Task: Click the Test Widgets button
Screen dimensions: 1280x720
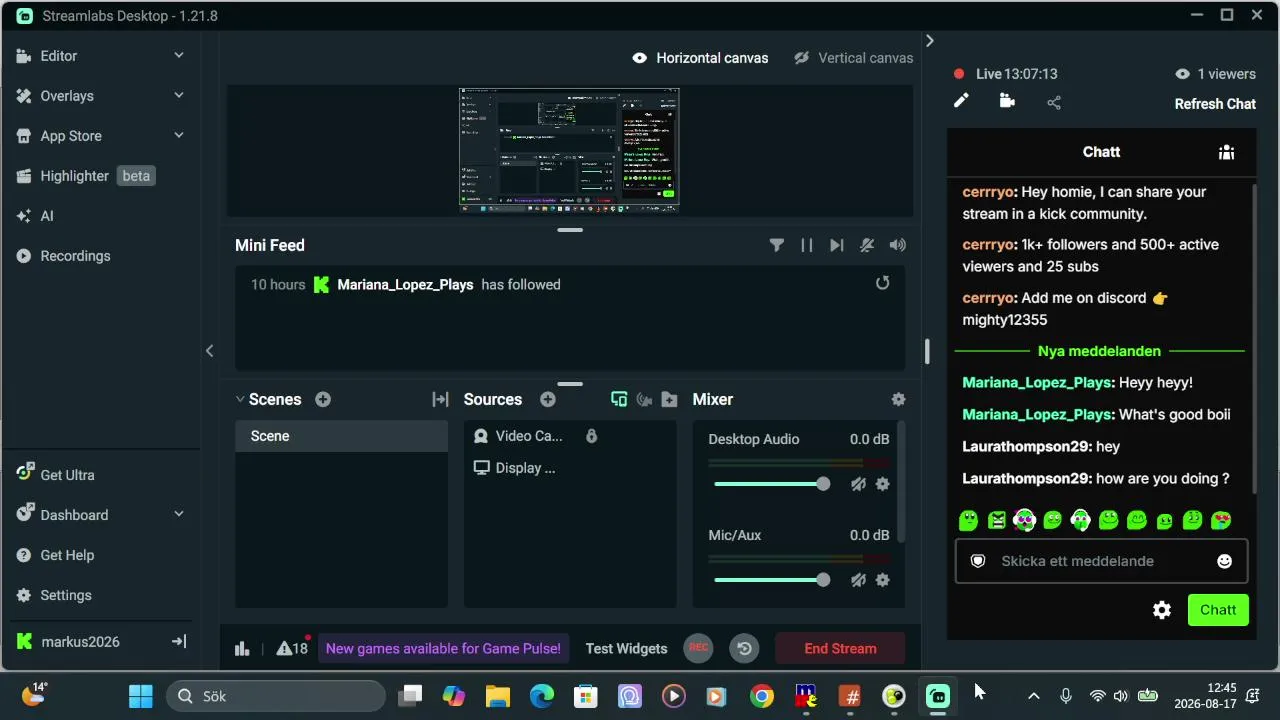Action: tap(626, 648)
